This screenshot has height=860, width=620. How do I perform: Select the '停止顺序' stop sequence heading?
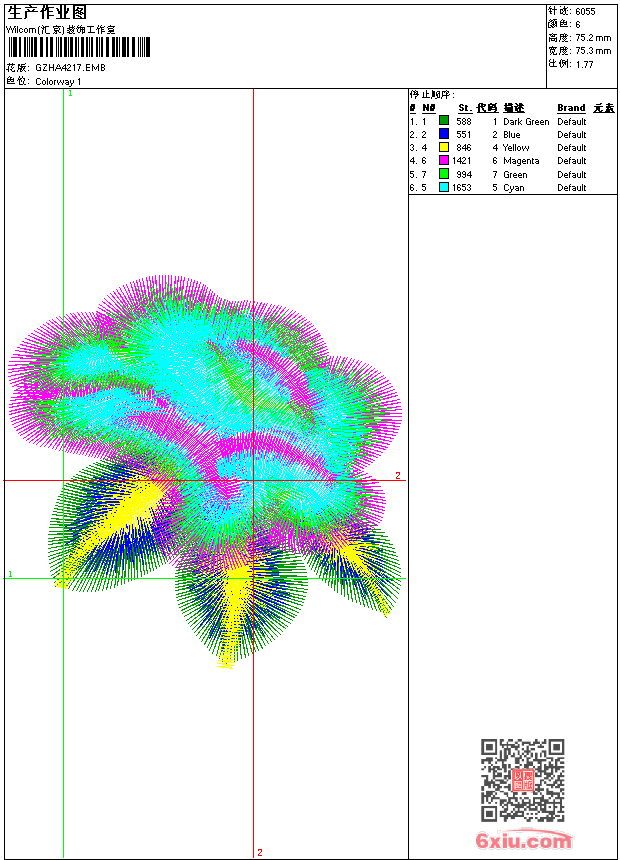pyautogui.click(x=432, y=94)
